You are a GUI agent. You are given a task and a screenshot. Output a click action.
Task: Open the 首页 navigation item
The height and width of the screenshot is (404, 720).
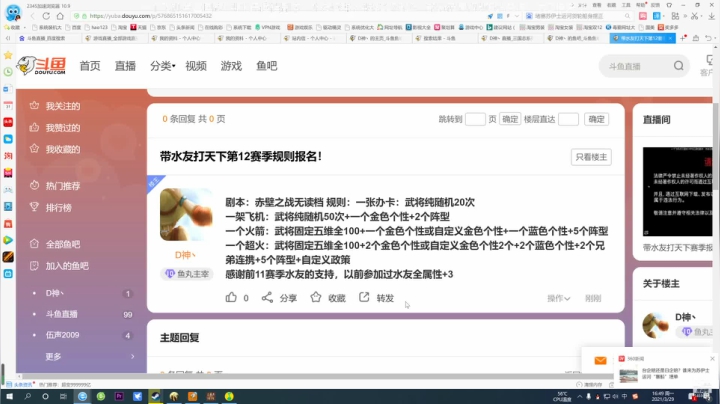tap(90, 66)
